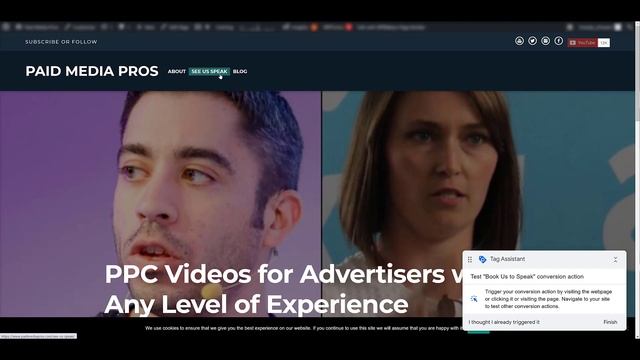Click the cursor-click icon in Tag Assistant

pyautogui.click(x=474, y=299)
